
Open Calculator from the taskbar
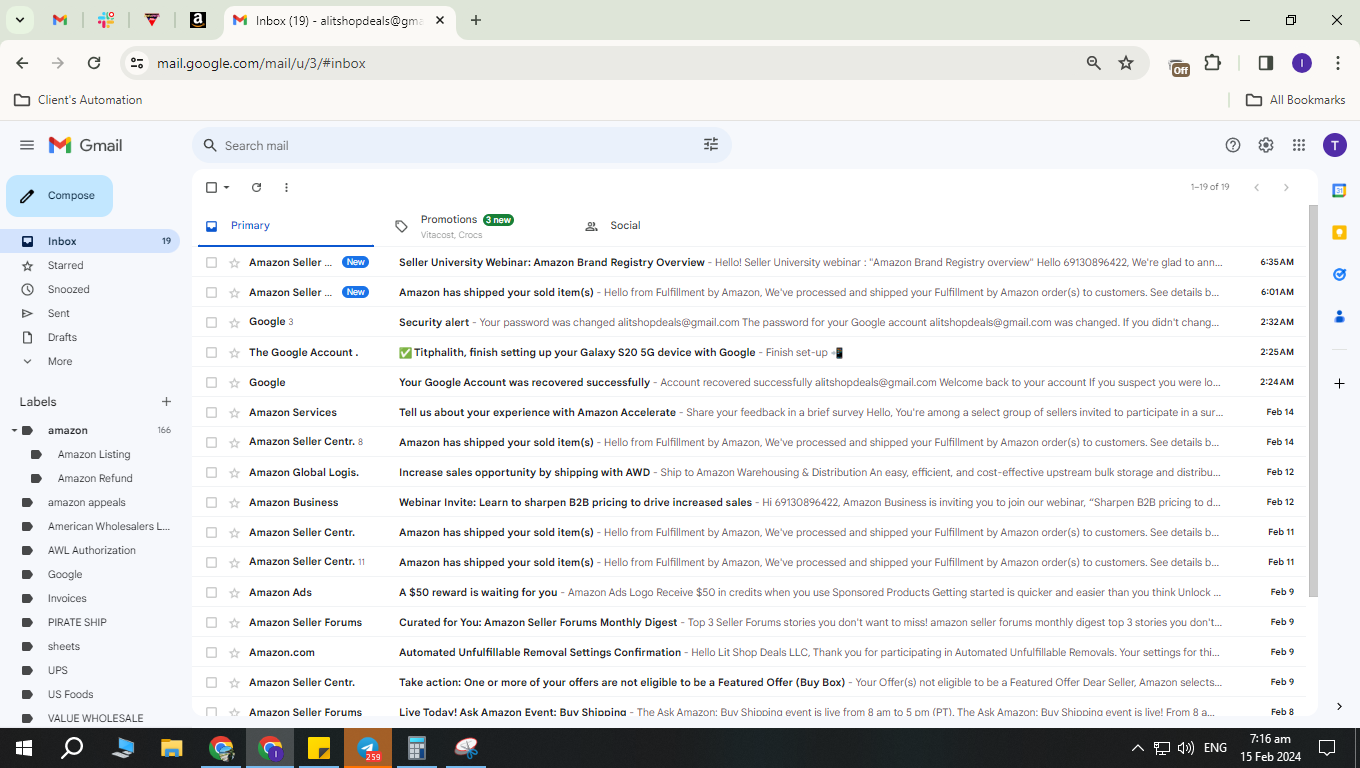coord(417,748)
